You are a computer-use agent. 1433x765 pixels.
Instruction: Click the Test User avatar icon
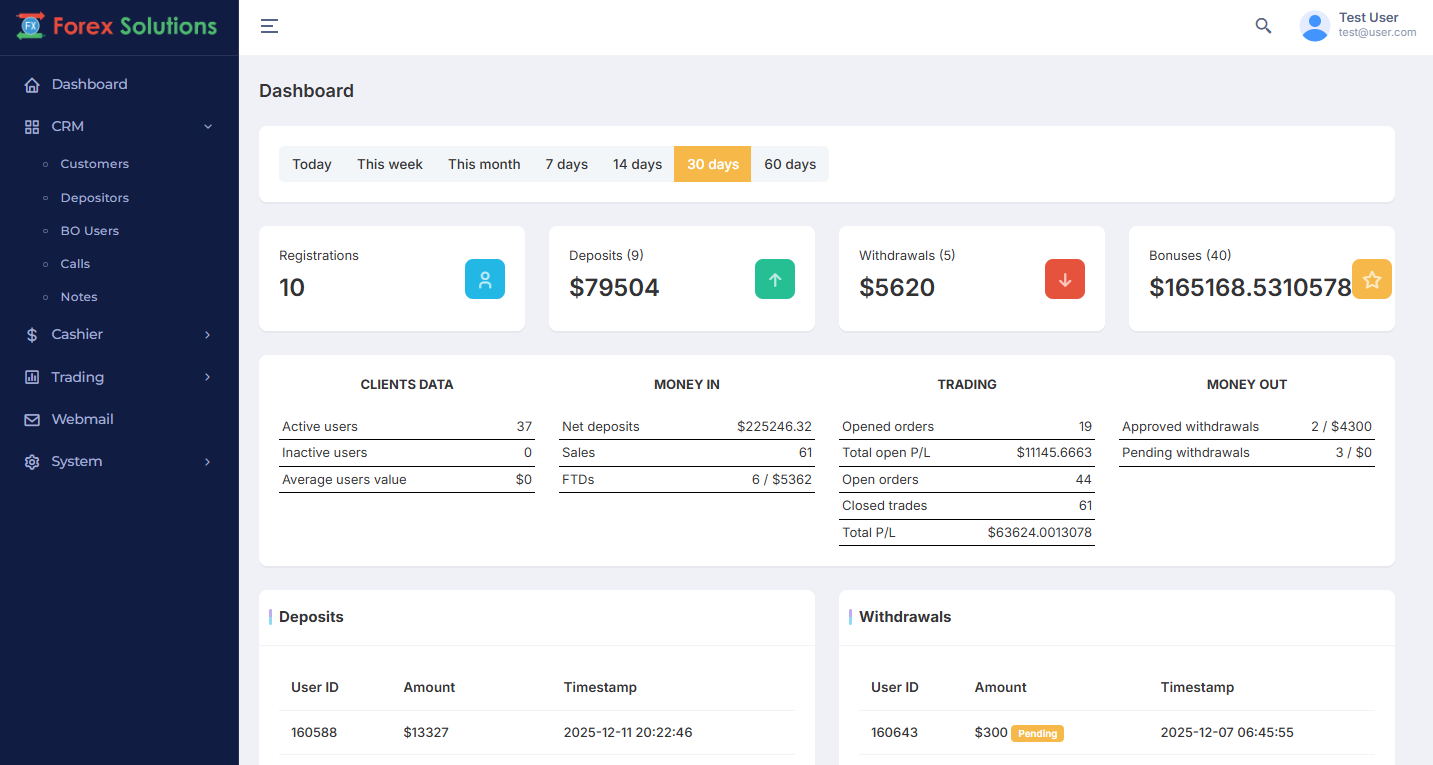tap(1314, 26)
